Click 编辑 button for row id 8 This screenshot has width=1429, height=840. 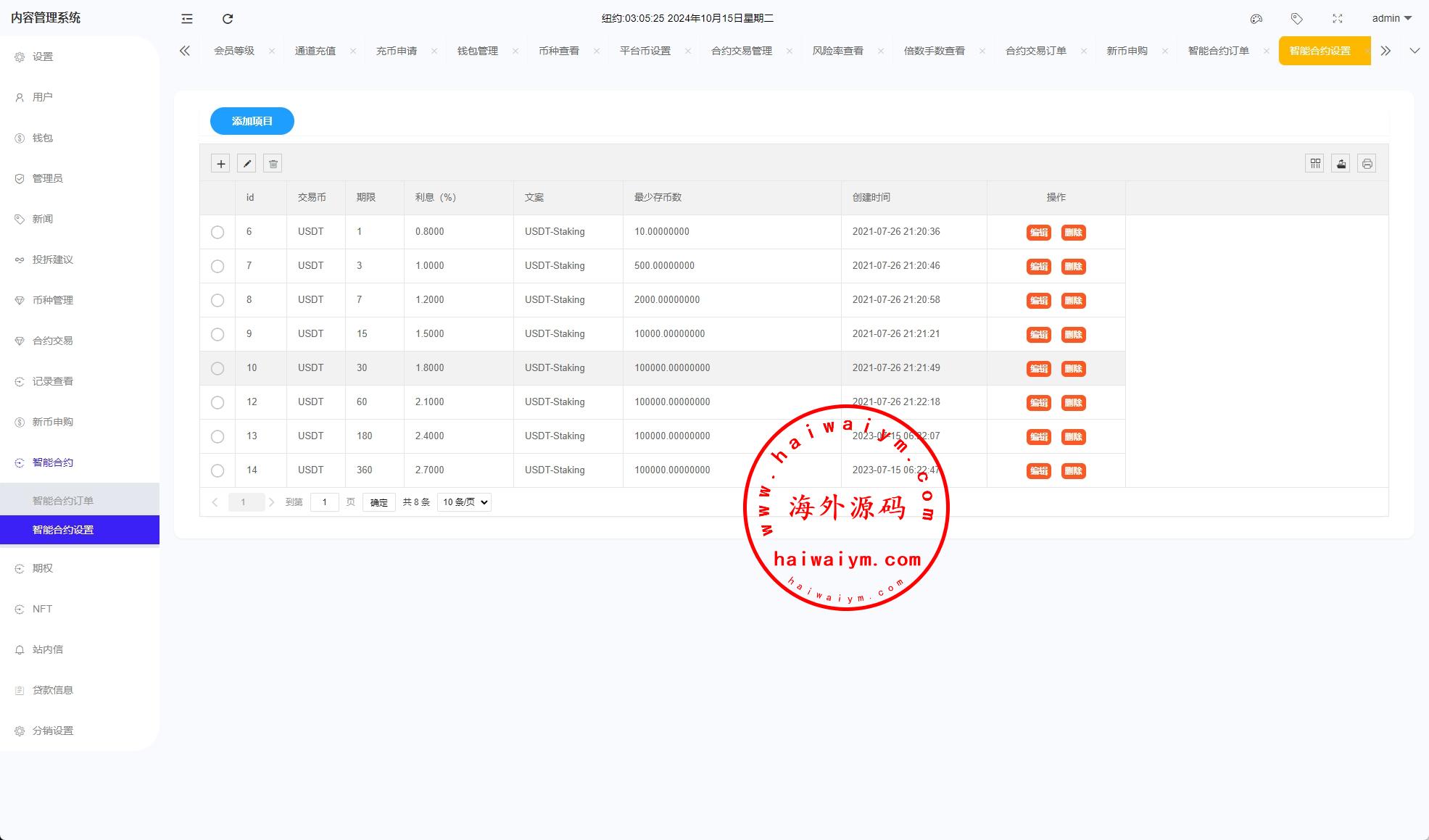[1038, 301]
